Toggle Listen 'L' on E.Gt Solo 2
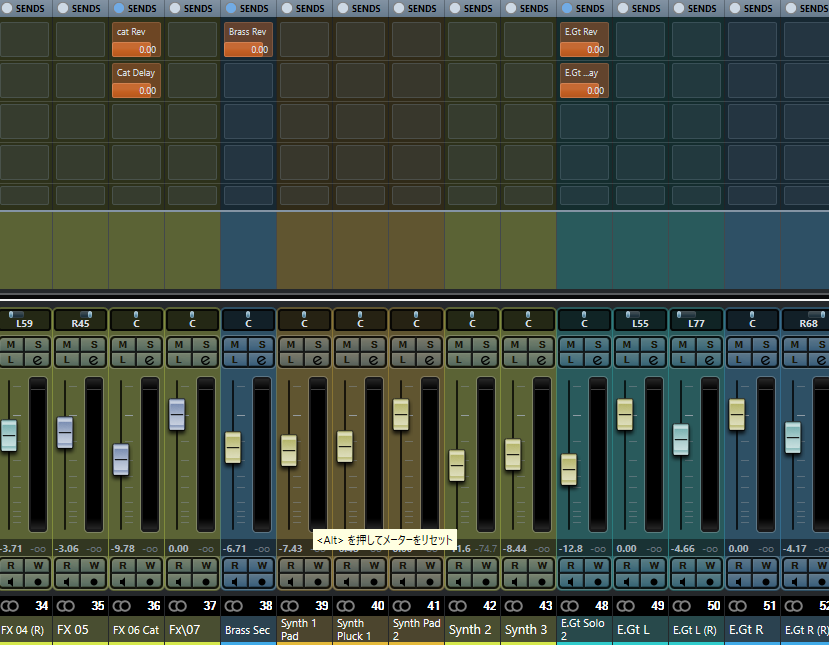829x645 pixels. [x=570, y=360]
